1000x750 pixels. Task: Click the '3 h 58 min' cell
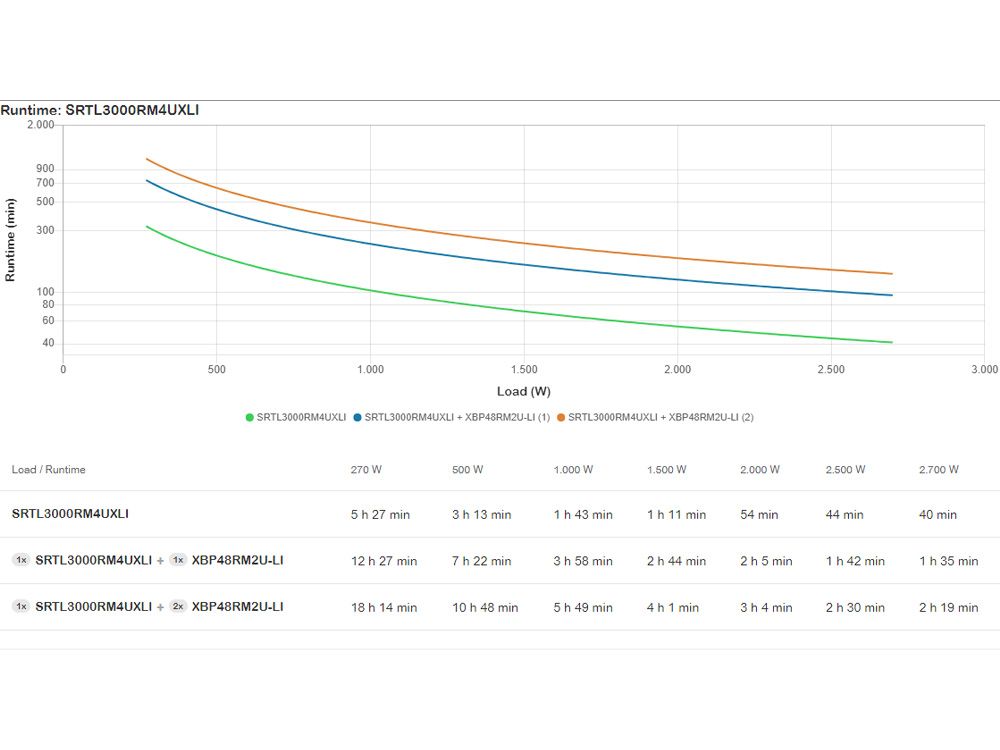[583, 561]
